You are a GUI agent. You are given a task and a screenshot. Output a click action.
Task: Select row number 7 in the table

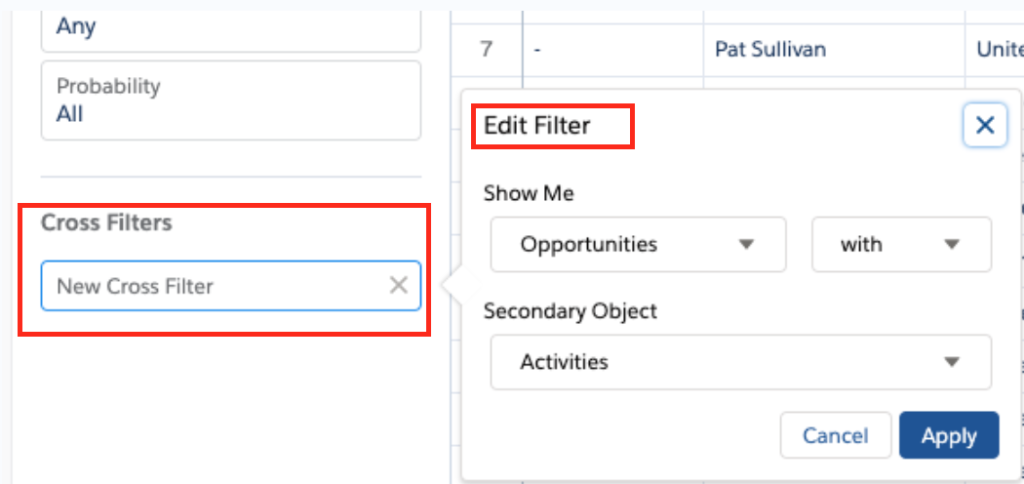(x=487, y=50)
